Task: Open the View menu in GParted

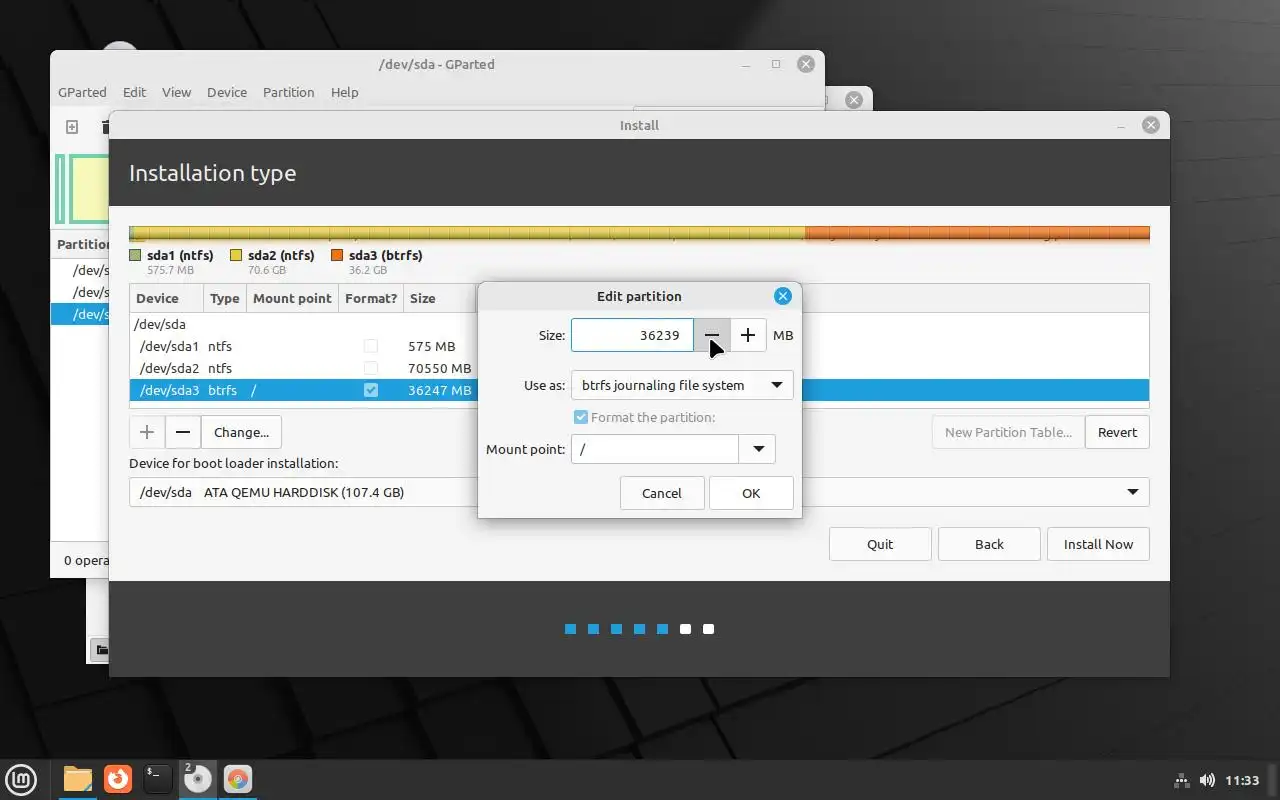Action: [x=176, y=92]
